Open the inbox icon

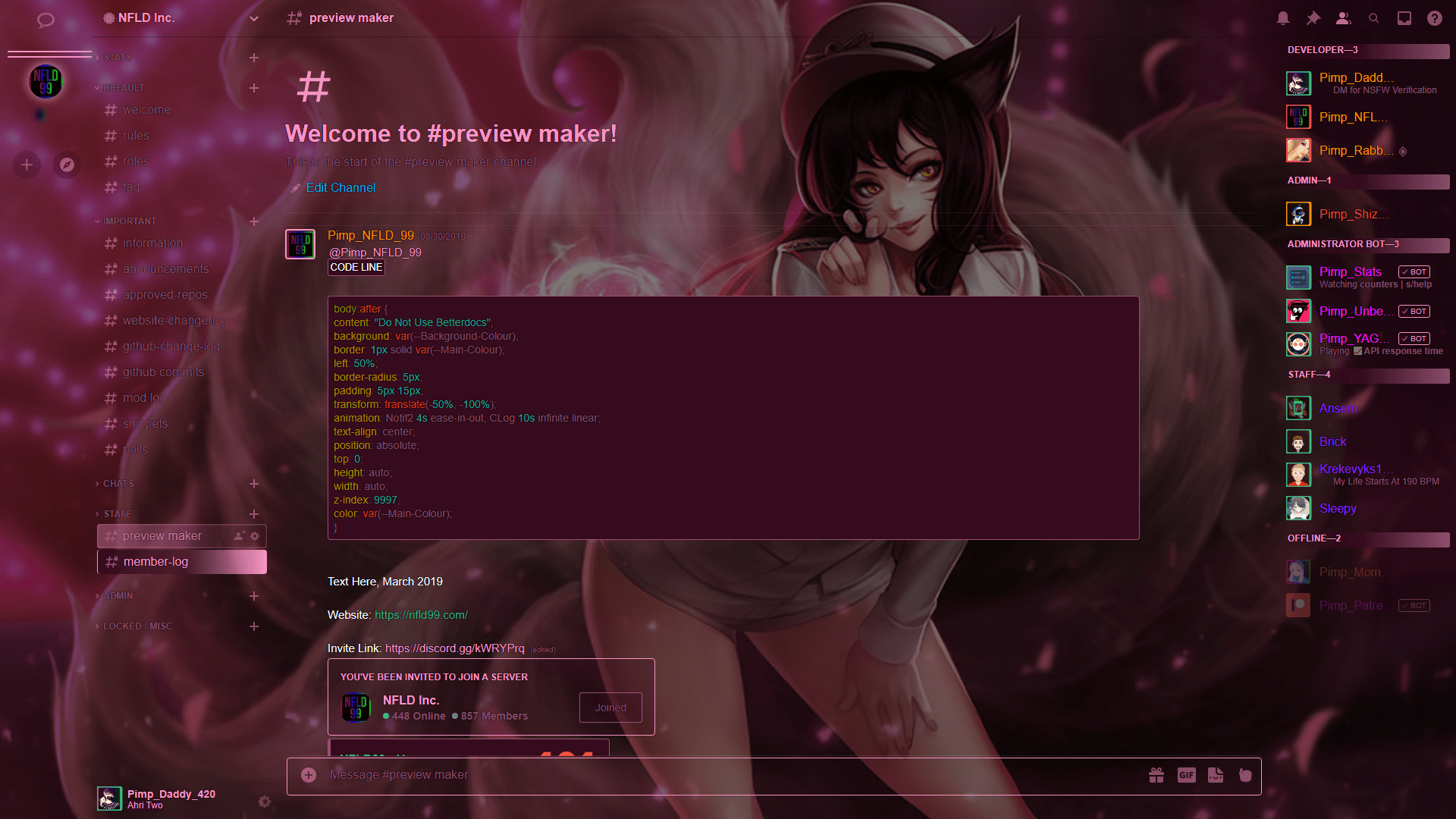1404,18
